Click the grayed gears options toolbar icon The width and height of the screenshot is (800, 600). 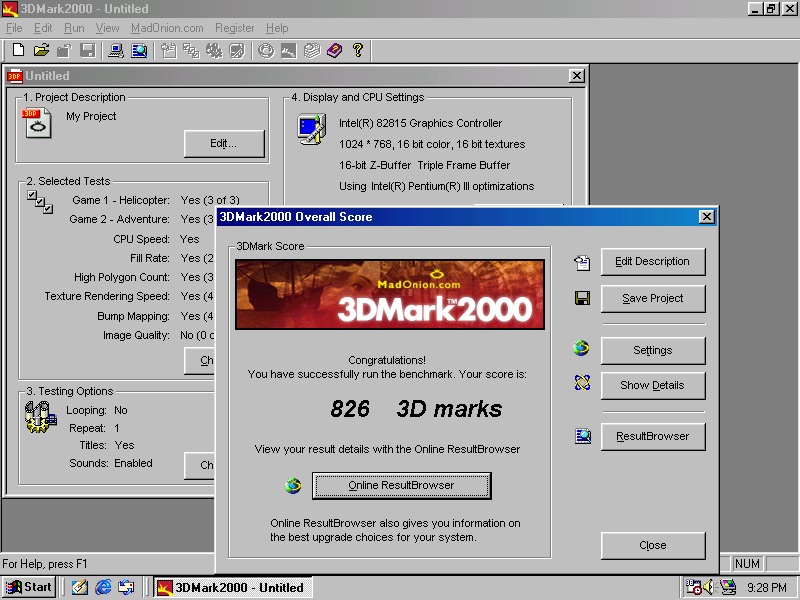[x=214, y=50]
